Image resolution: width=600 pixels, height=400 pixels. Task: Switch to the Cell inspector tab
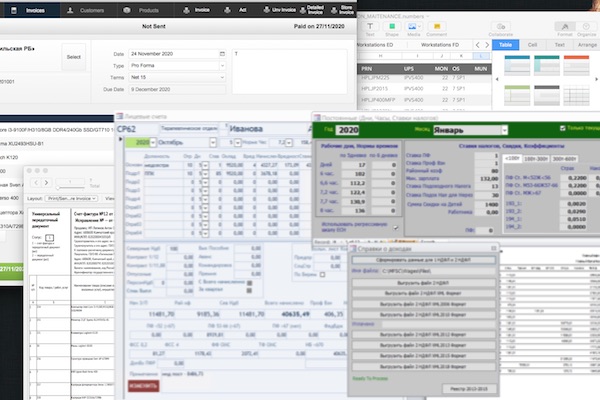tap(532, 45)
